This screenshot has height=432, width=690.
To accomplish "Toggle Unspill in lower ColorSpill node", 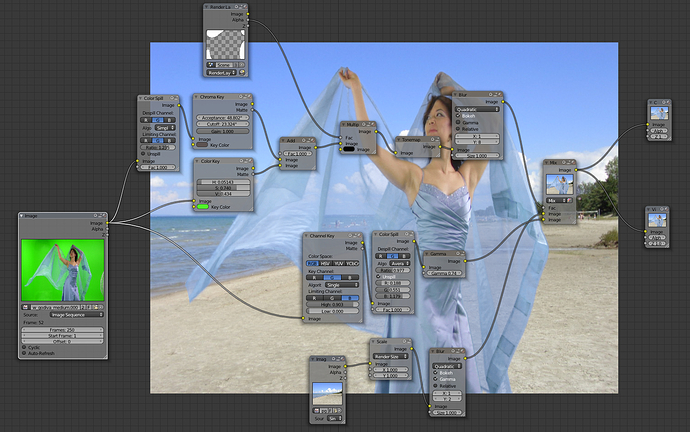I will tap(378, 277).
